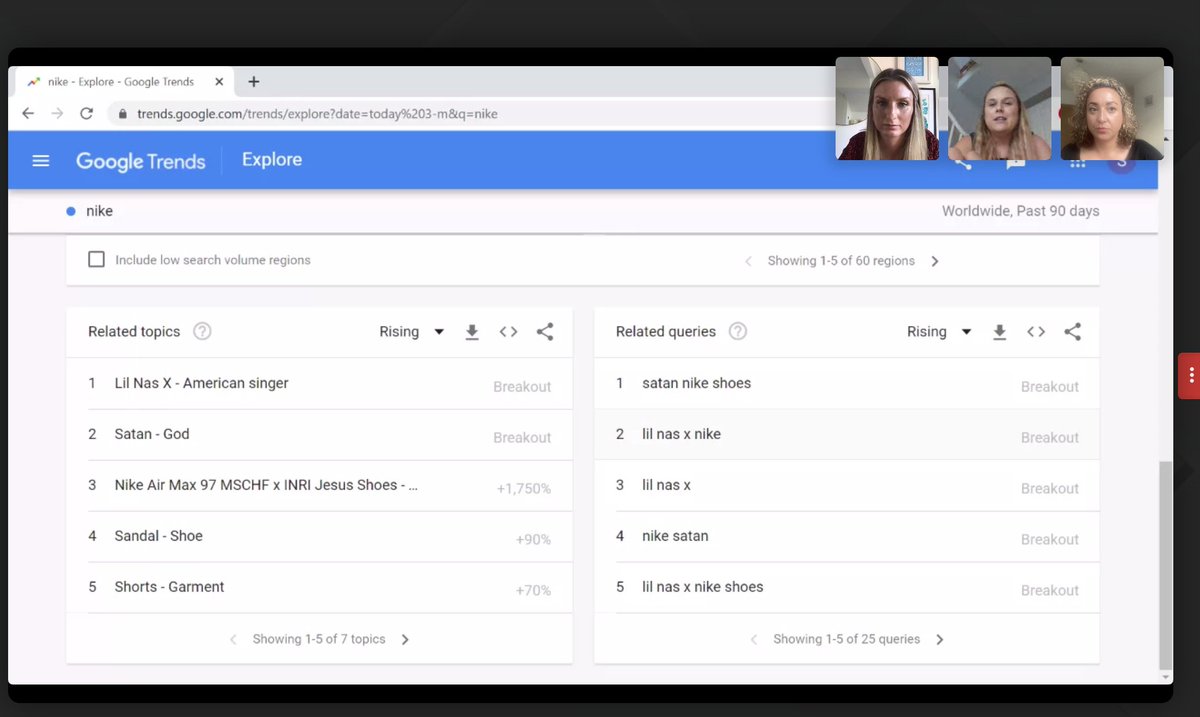The height and width of the screenshot is (717, 1200).
Task: Go to next page of regions
Action: coord(935,261)
